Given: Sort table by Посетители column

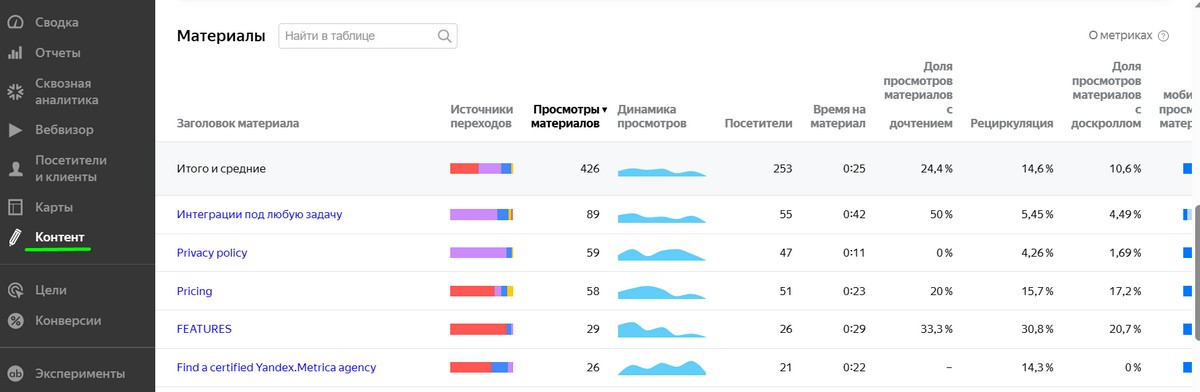Looking at the screenshot, I should click(758, 124).
